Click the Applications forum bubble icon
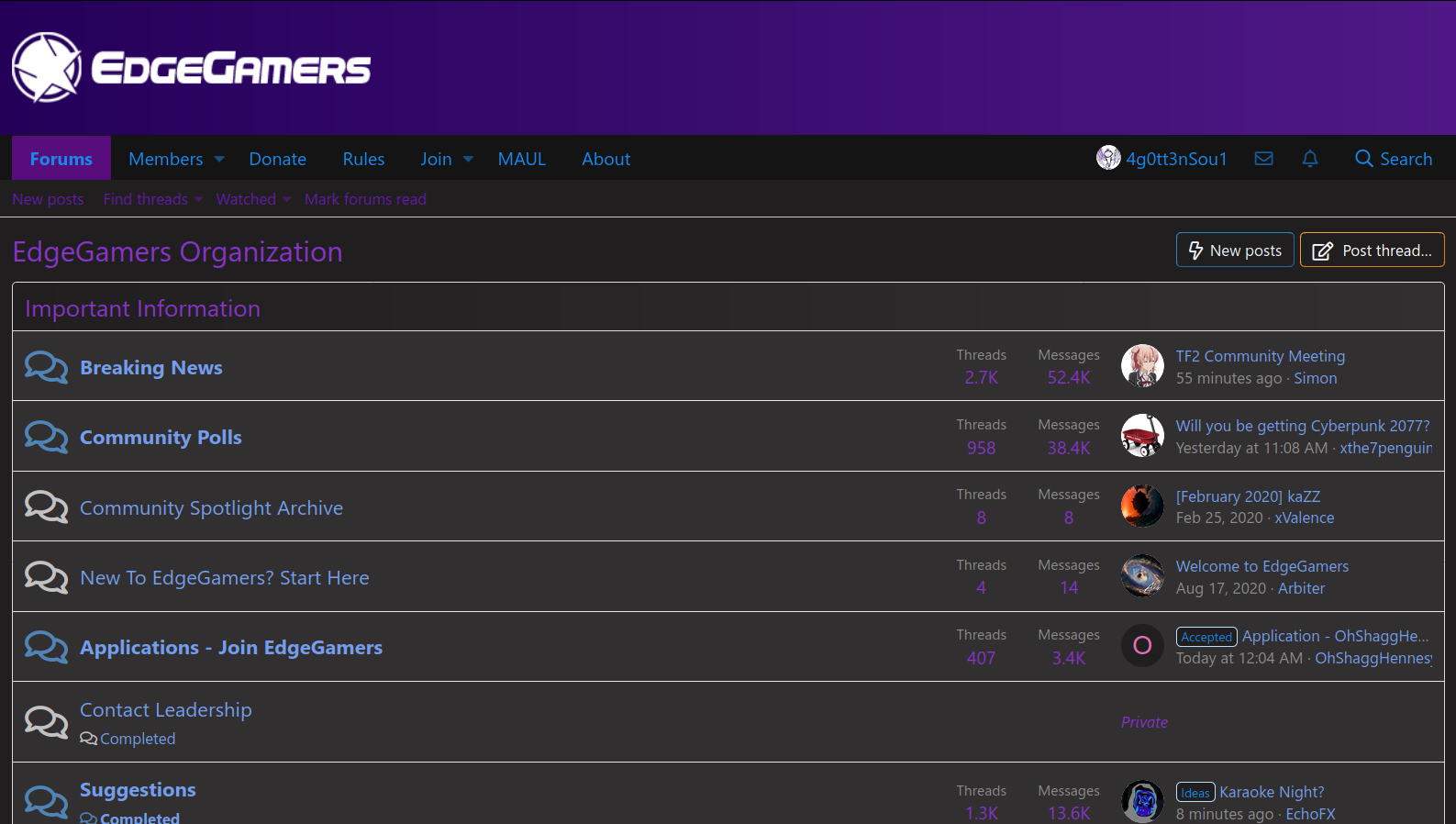Screen dimensions: 1456x824 (x=46, y=647)
